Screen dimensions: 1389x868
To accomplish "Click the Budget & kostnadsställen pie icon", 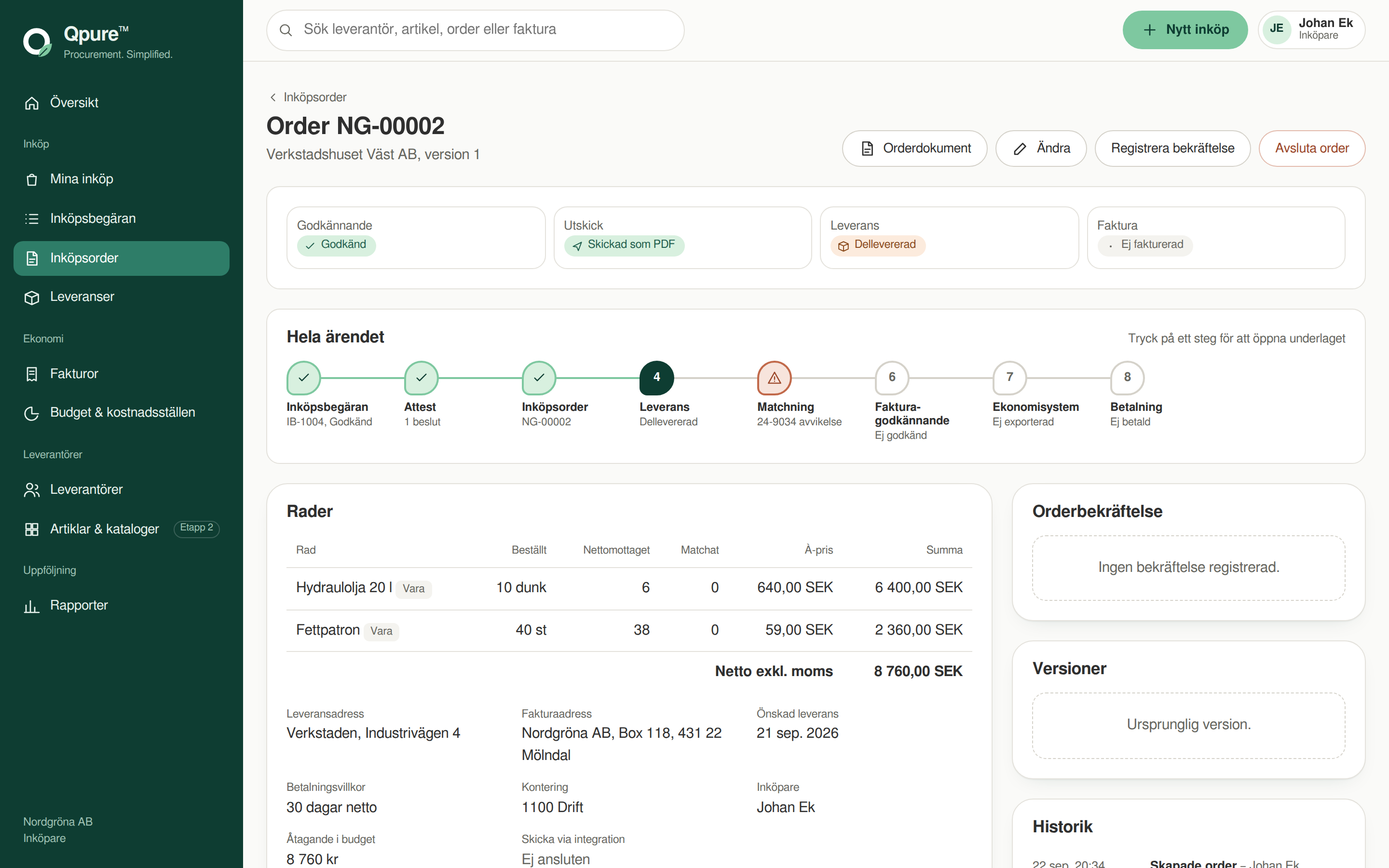I will pos(31,413).
